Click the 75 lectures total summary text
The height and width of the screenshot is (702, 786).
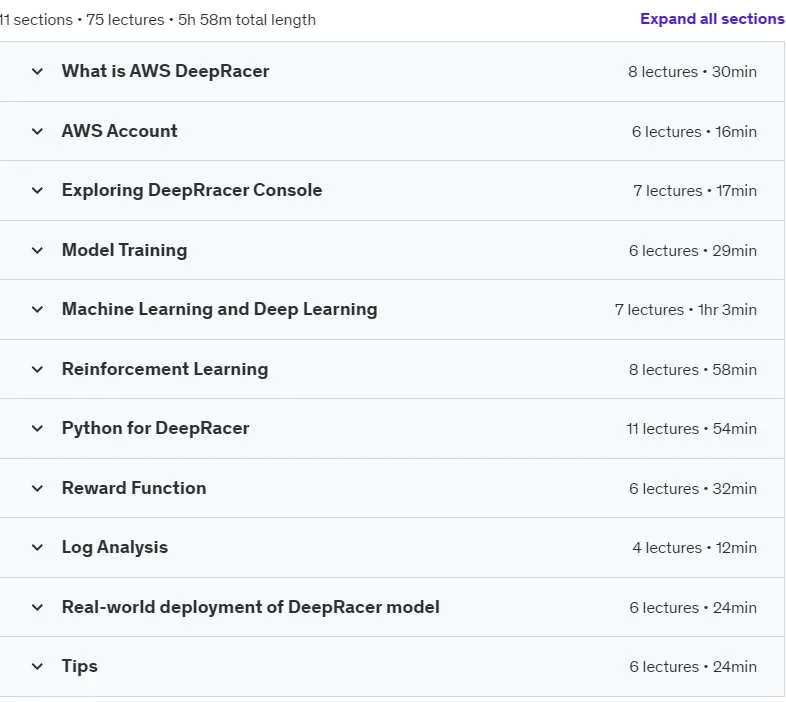click(x=125, y=20)
